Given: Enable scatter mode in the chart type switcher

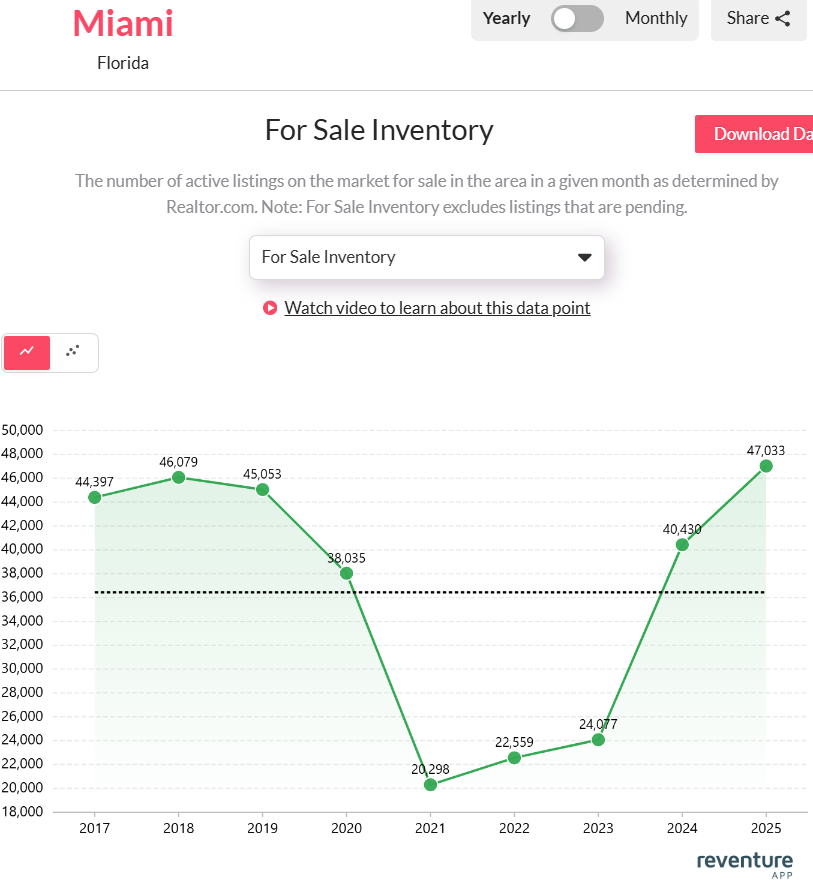Looking at the screenshot, I should point(71,352).
